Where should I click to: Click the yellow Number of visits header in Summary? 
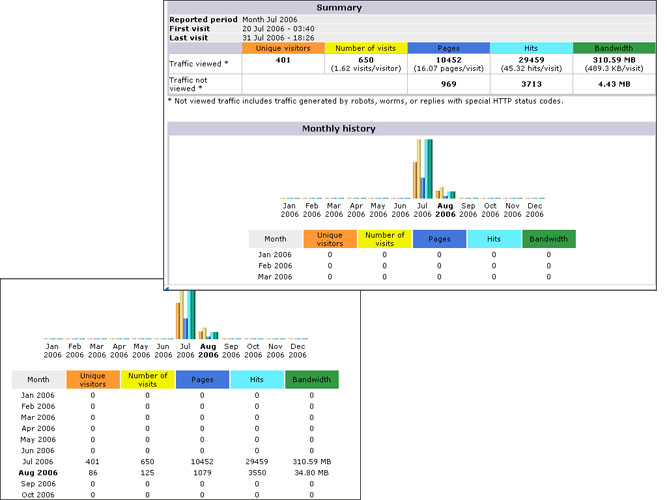pos(366,48)
